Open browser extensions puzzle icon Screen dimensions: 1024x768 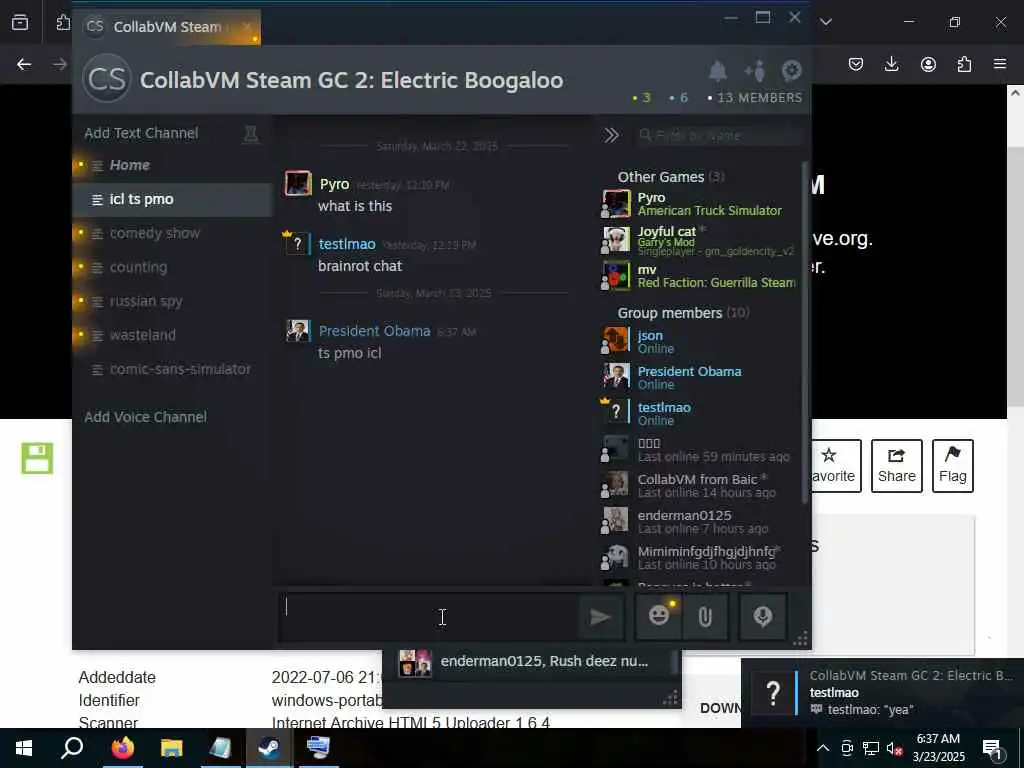[964, 64]
